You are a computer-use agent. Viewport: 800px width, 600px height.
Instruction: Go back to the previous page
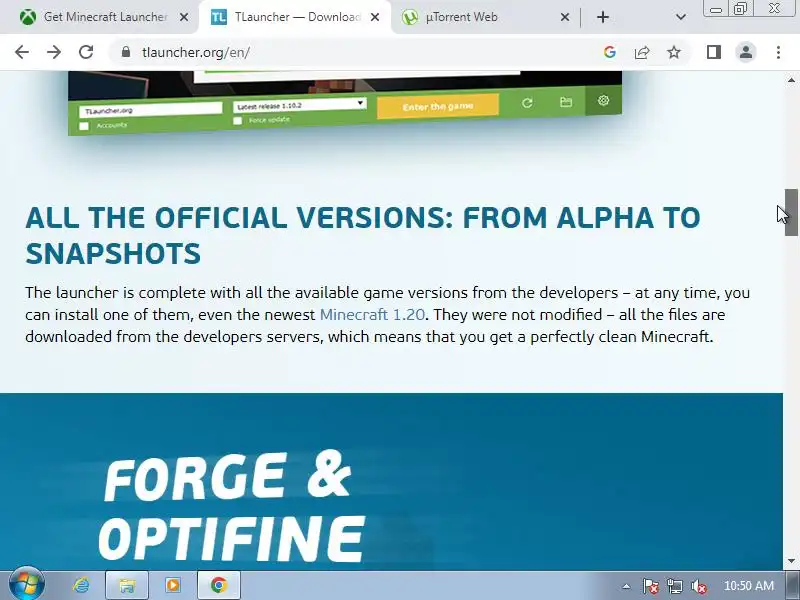[22, 52]
